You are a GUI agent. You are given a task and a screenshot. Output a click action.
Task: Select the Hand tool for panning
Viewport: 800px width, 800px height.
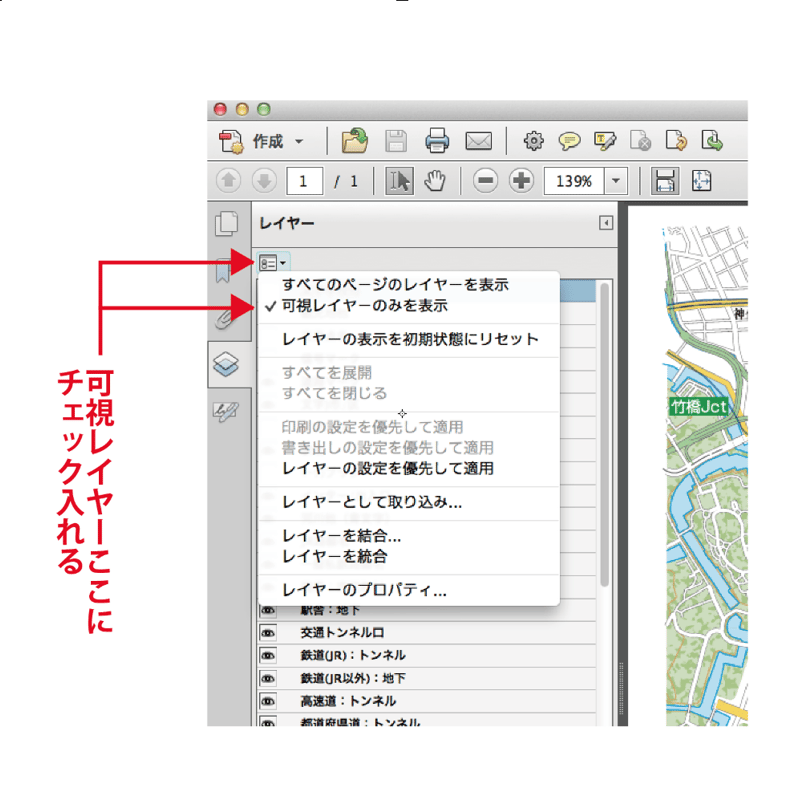435,181
